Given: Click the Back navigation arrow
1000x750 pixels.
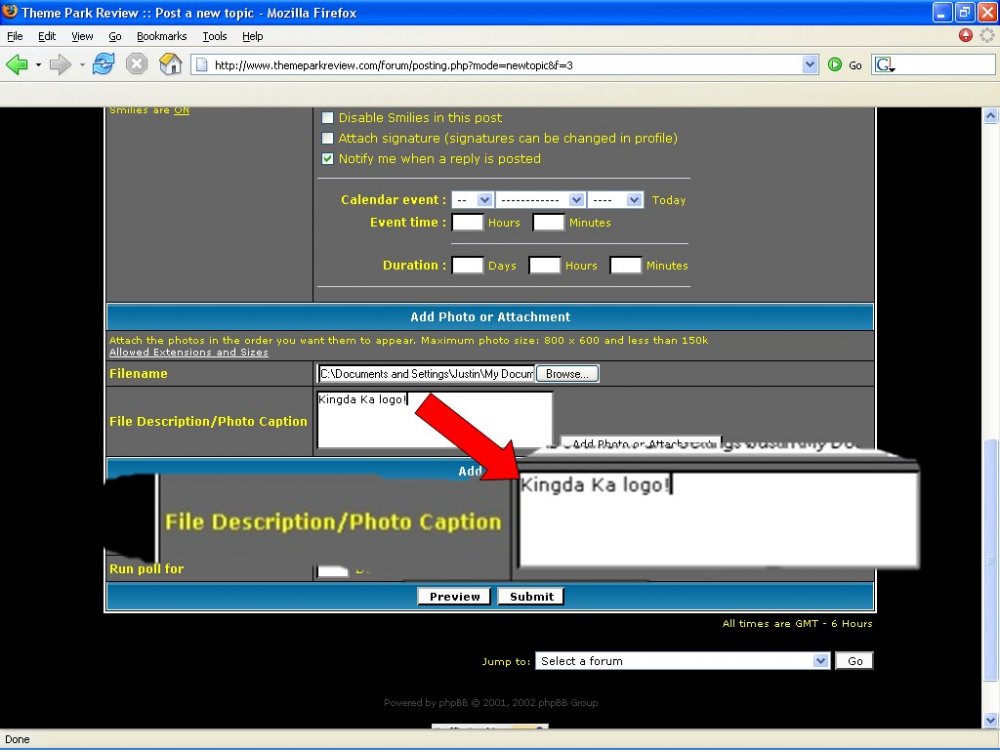Looking at the screenshot, I should click(x=17, y=65).
